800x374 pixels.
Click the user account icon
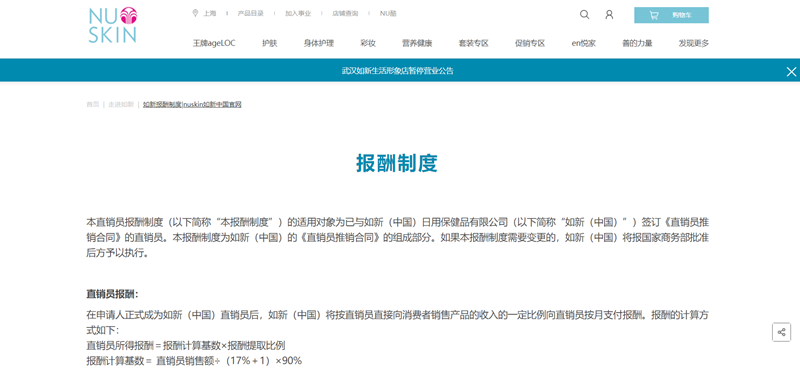point(609,15)
